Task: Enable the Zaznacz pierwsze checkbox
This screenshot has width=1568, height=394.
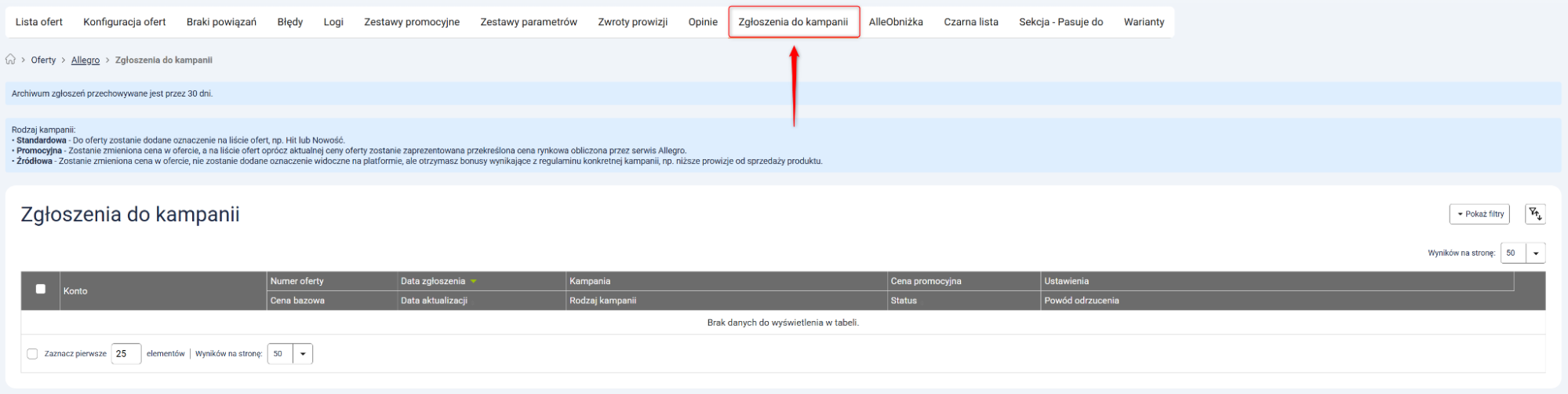Action: [x=32, y=354]
